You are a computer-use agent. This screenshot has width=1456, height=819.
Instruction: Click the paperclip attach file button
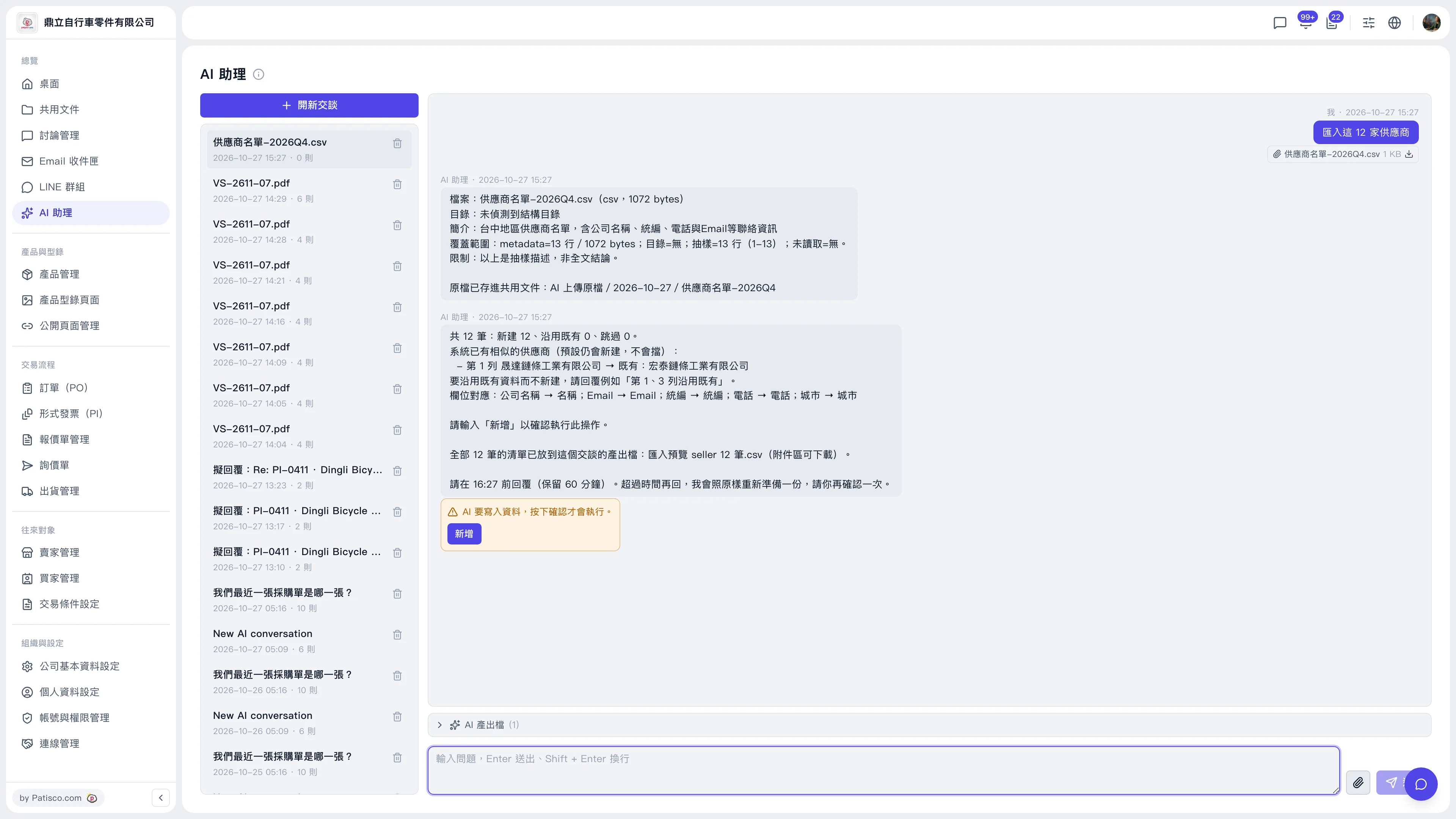pos(1358,782)
